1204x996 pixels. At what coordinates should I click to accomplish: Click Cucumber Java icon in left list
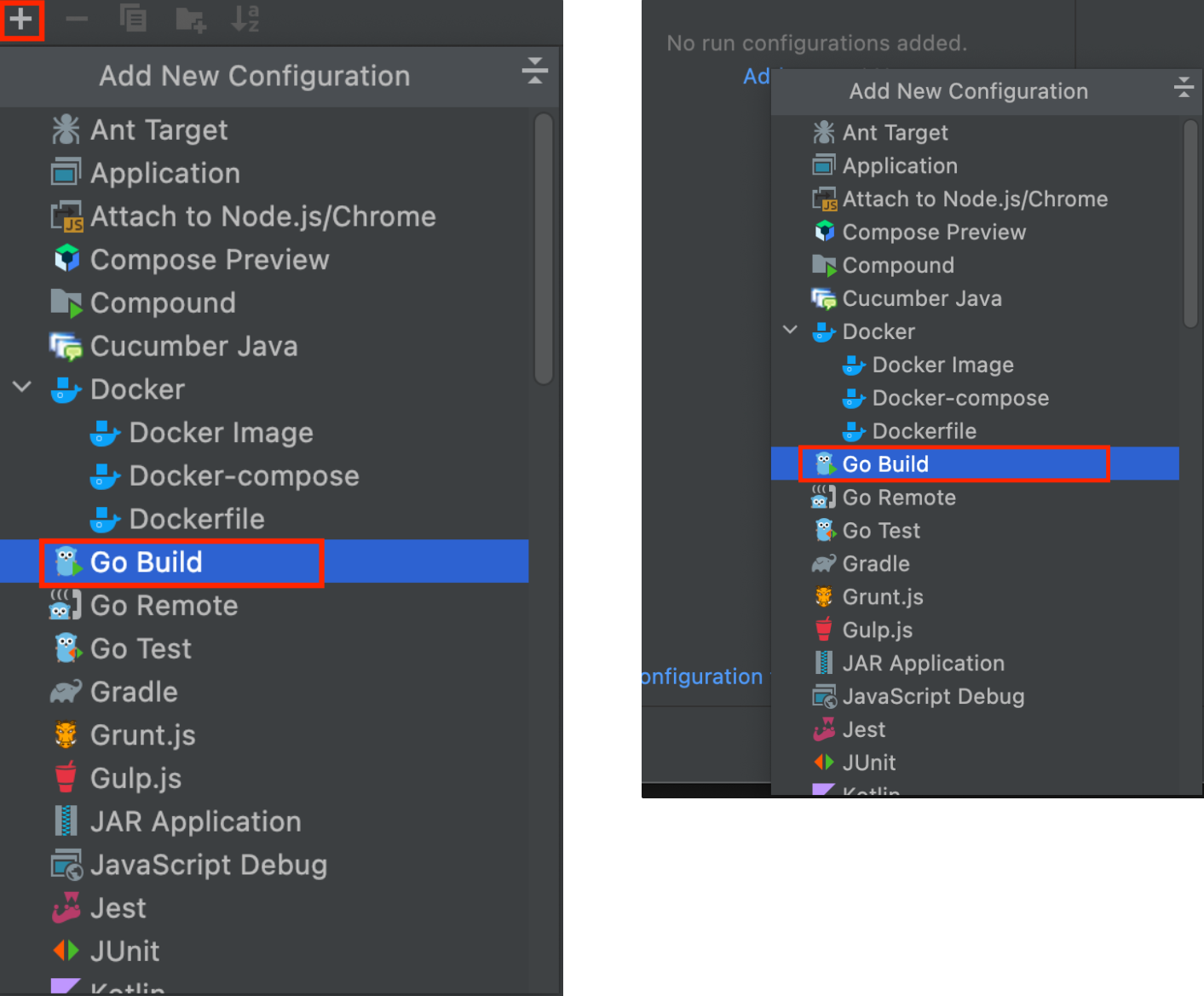(x=66, y=346)
